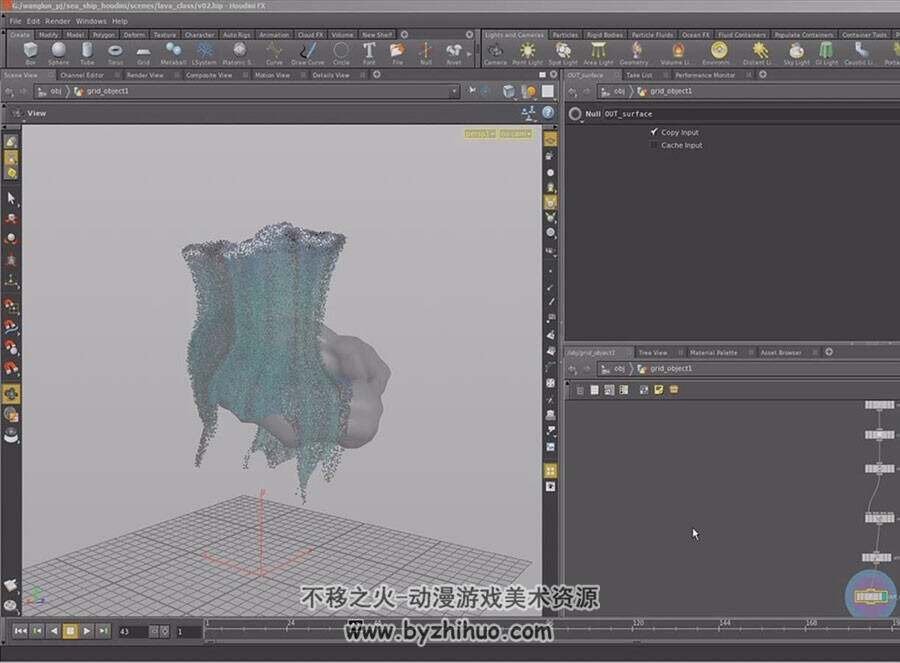900x663 pixels.
Task: Open the Create shelf set options menu
Action: pos(470,34)
